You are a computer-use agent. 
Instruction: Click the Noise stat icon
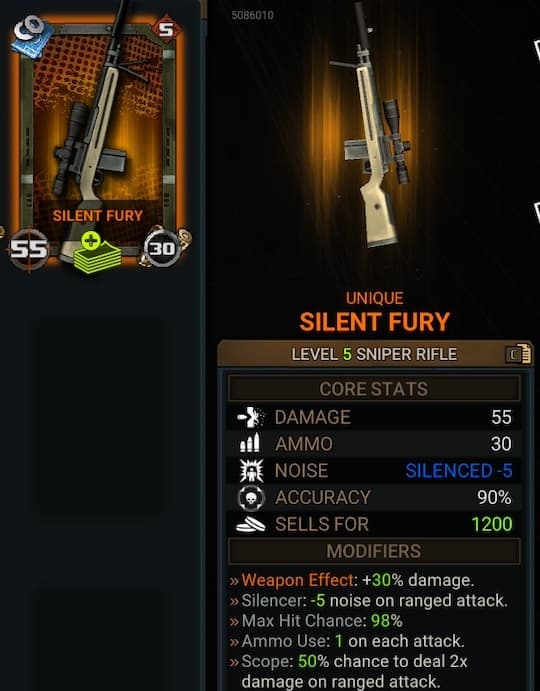[x=251, y=471]
